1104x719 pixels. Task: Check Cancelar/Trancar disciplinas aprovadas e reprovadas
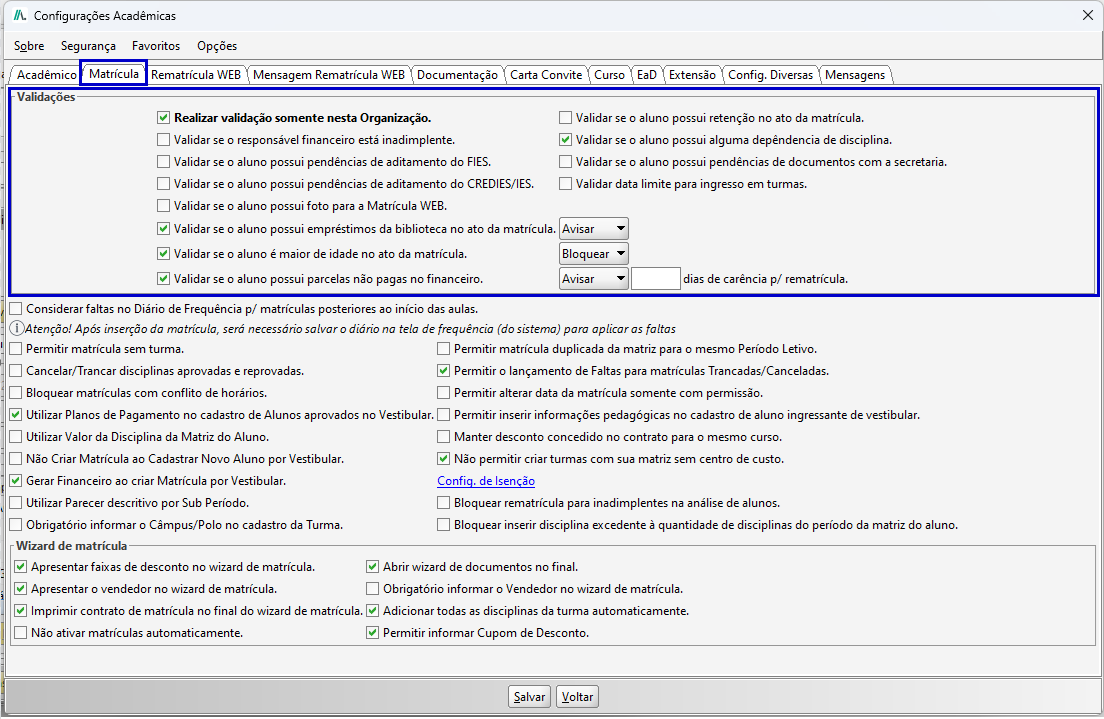tap(15, 370)
